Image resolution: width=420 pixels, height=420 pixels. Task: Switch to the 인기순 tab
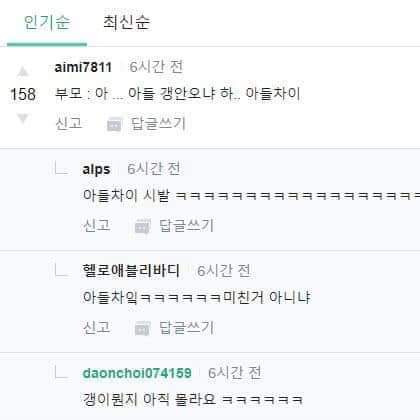pyautogui.click(x=47, y=22)
